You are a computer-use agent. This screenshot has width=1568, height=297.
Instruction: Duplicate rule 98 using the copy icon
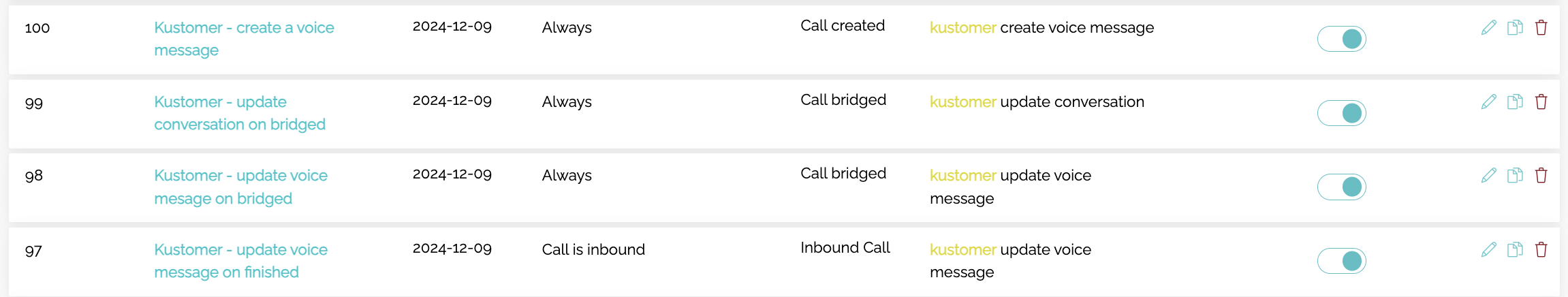[x=1515, y=175]
